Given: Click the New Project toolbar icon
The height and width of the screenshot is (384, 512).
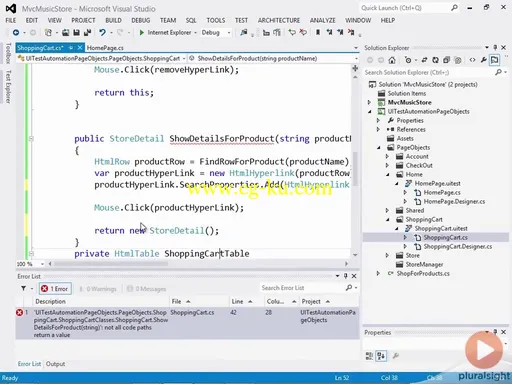Looking at the screenshot, I should click(x=48, y=32).
